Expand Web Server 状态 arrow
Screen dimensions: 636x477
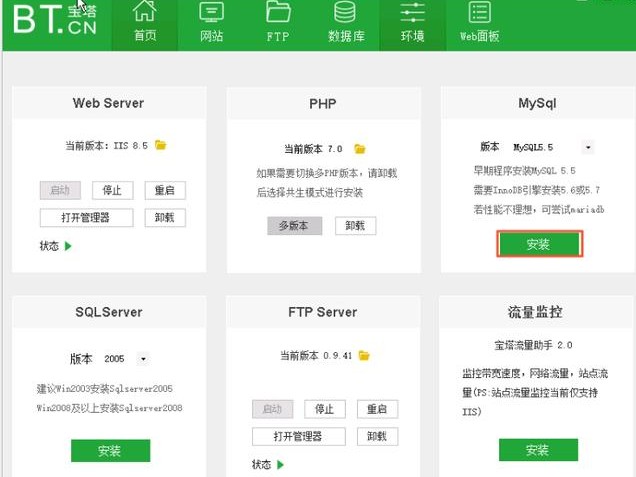click(x=68, y=246)
